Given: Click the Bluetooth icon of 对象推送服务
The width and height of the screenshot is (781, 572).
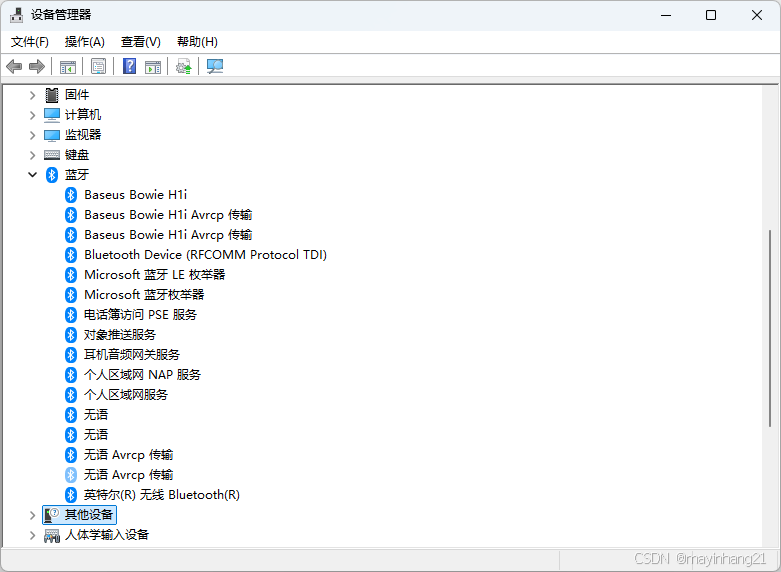Looking at the screenshot, I should point(71,335).
